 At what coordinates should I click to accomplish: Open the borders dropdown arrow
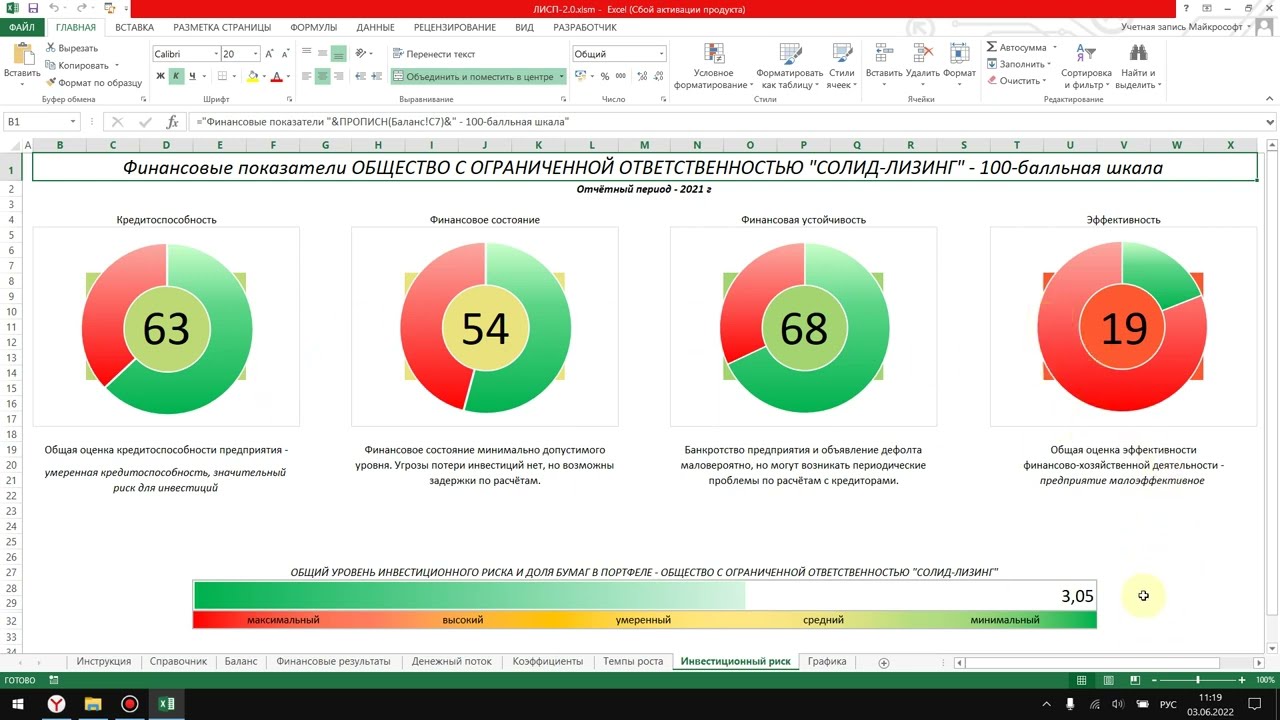coord(235,77)
